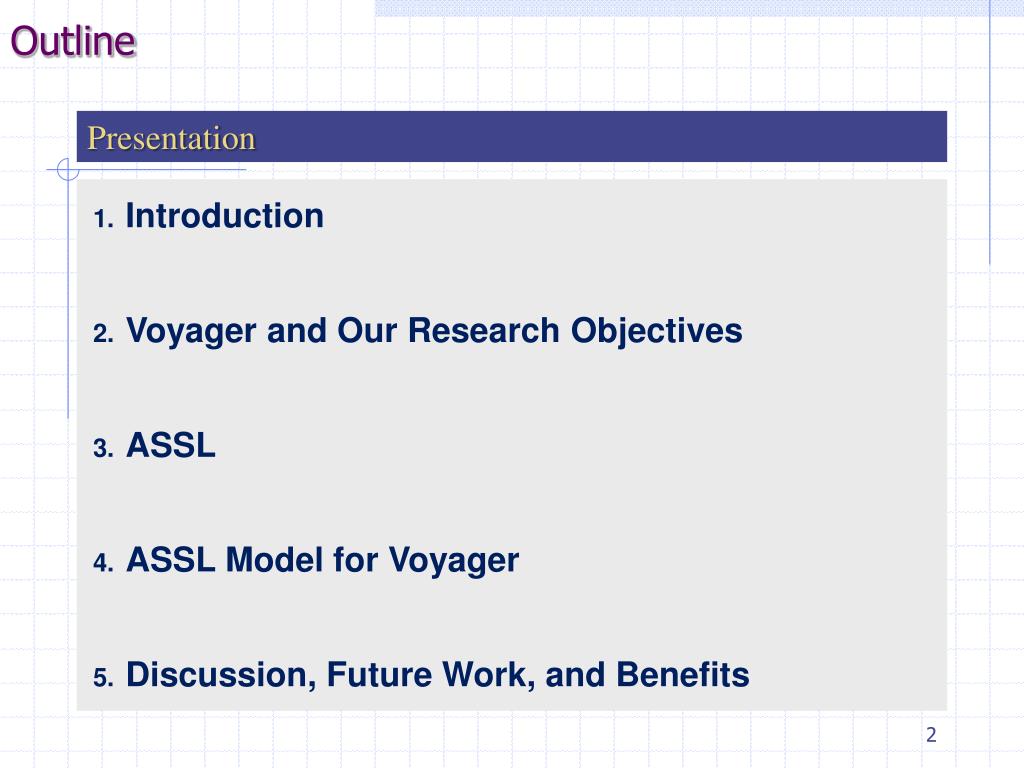Image resolution: width=1024 pixels, height=768 pixels.
Task: Select list number 2 marker
Action: pyautogui.click(x=103, y=334)
